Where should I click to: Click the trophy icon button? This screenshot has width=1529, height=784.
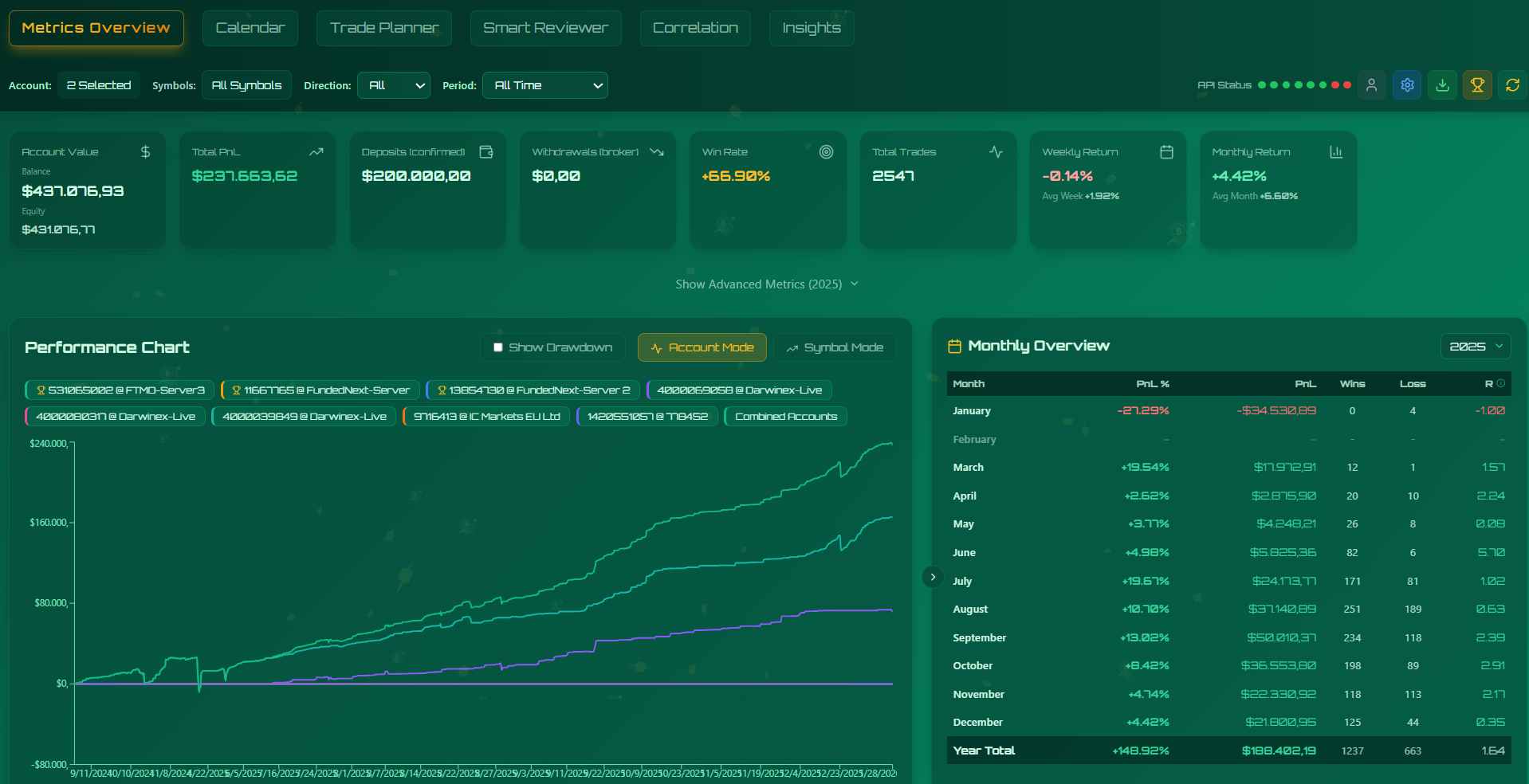[1477, 85]
